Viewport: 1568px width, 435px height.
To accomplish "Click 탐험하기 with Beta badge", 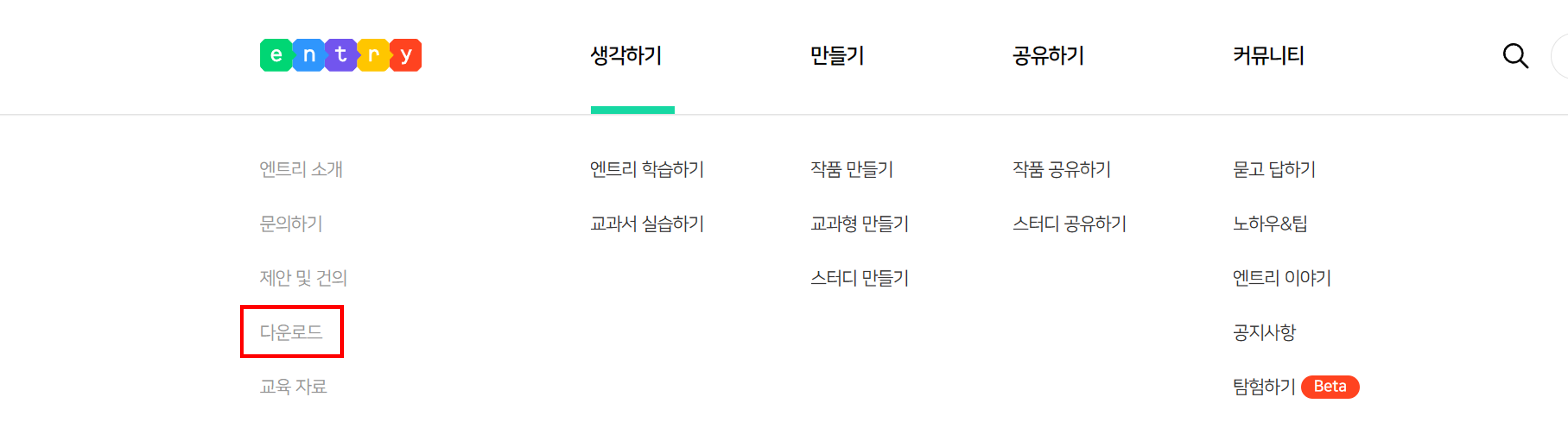I will [1264, 386].
